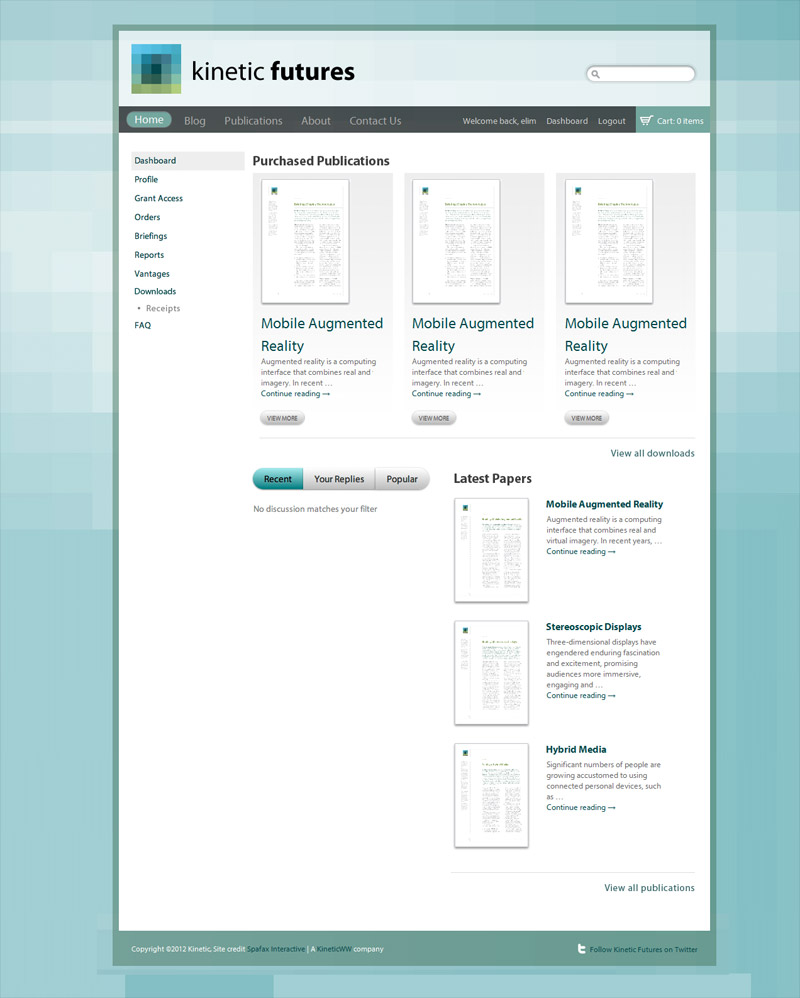Switch to the Popular discussions tab
The image size is (800, 998).
[x=402, y=479]
